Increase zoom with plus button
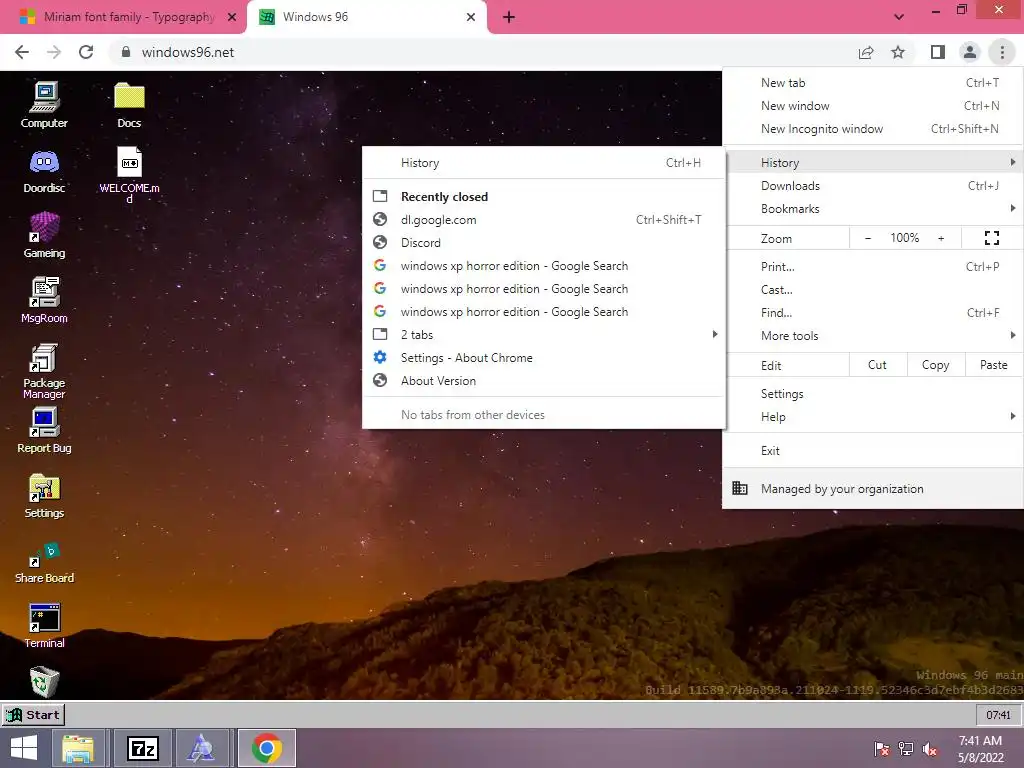 point(941,238)
